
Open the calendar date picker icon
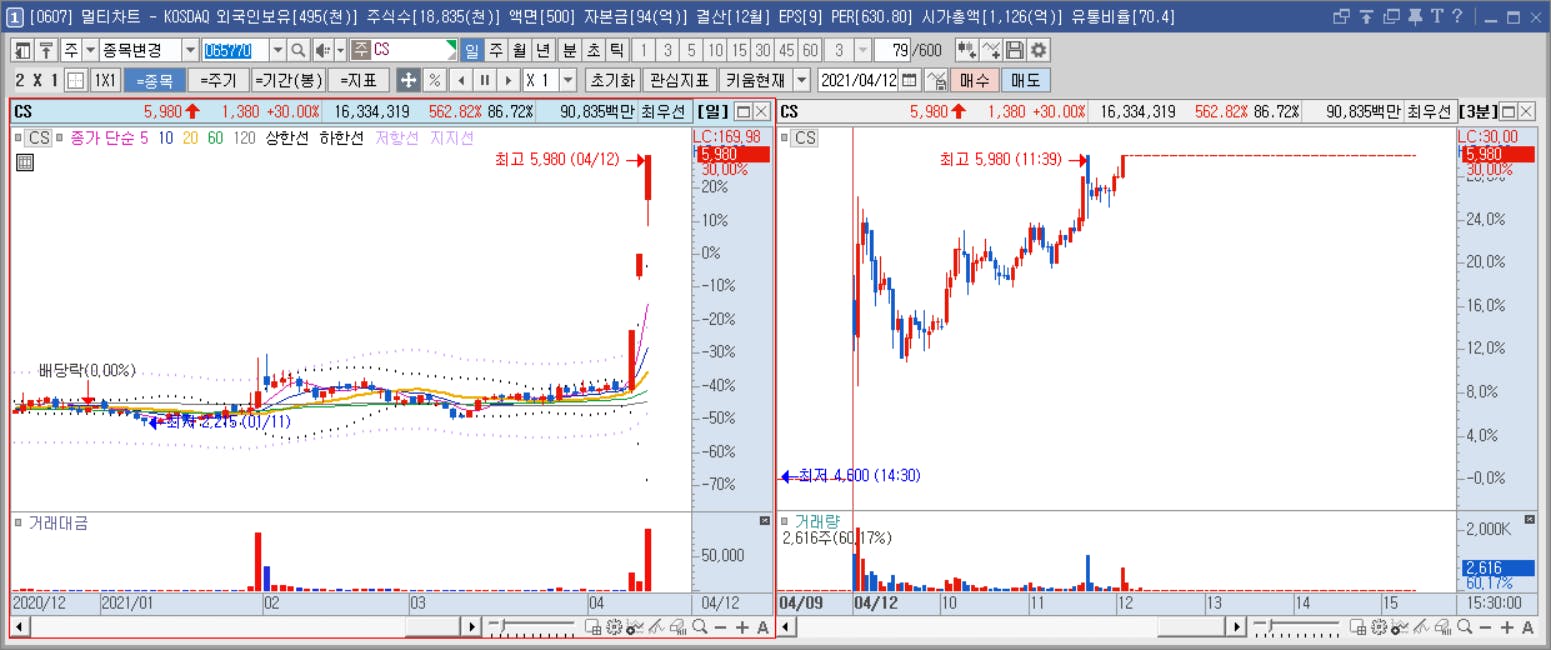pyautogui.click(x=909, y=80)
